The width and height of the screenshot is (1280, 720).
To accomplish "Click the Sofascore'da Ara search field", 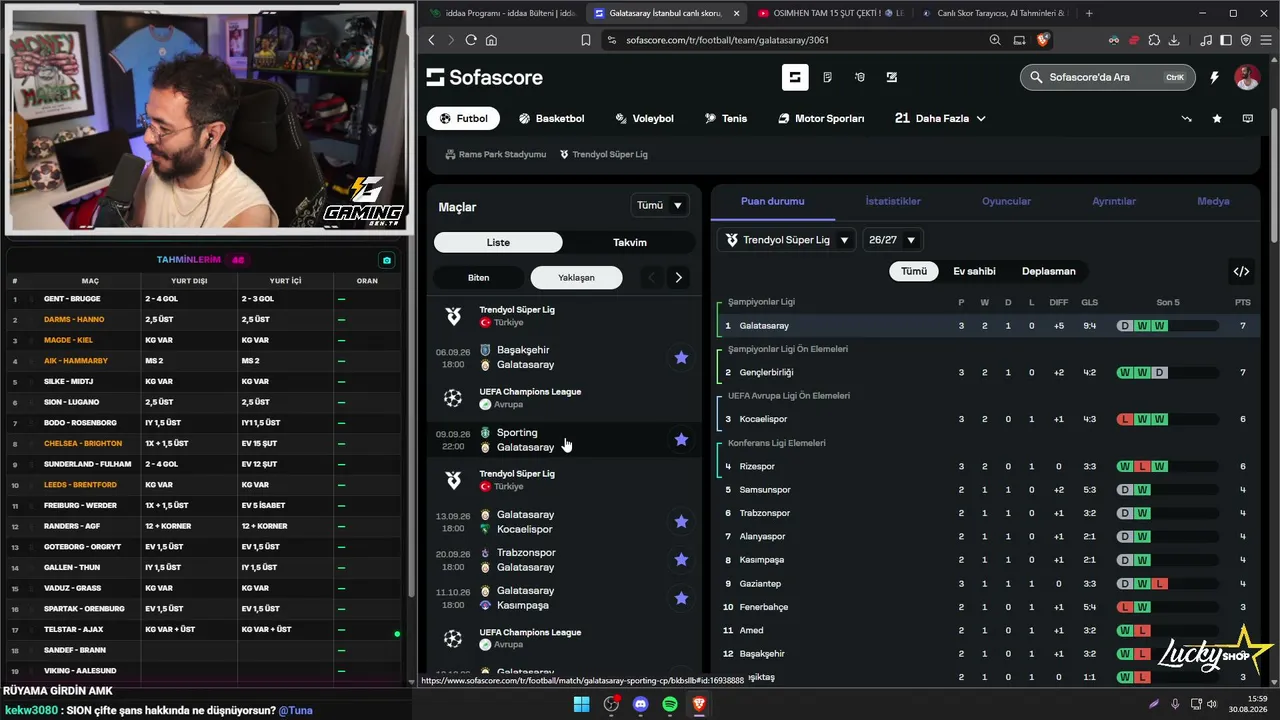I will point(1107,77).
